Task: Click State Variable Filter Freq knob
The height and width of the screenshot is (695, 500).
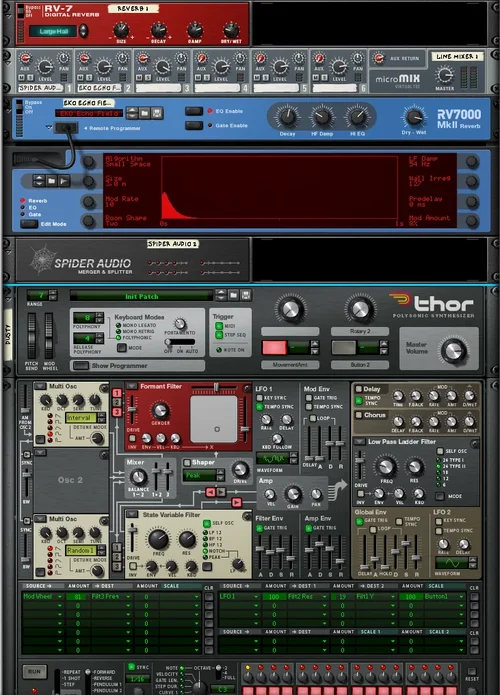Action: [158, 539]
